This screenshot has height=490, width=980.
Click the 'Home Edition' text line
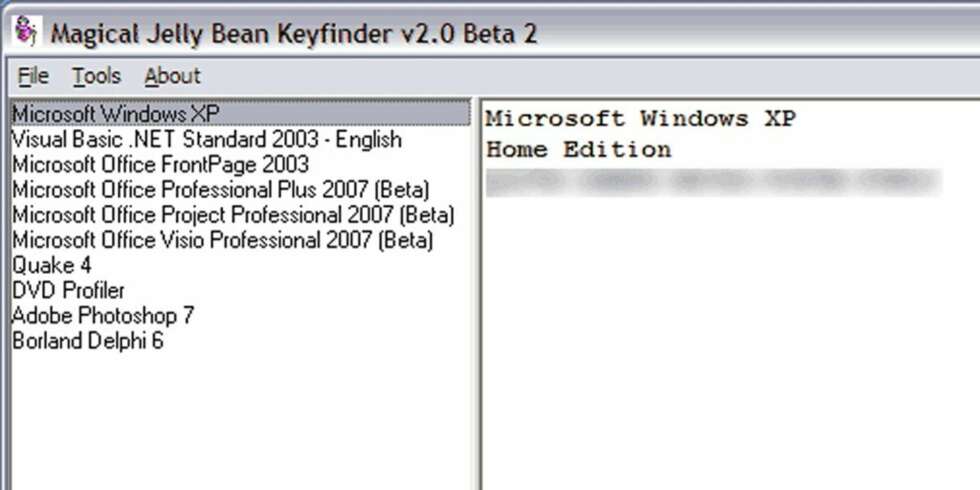pyautogui.click(x=579, y=149)
